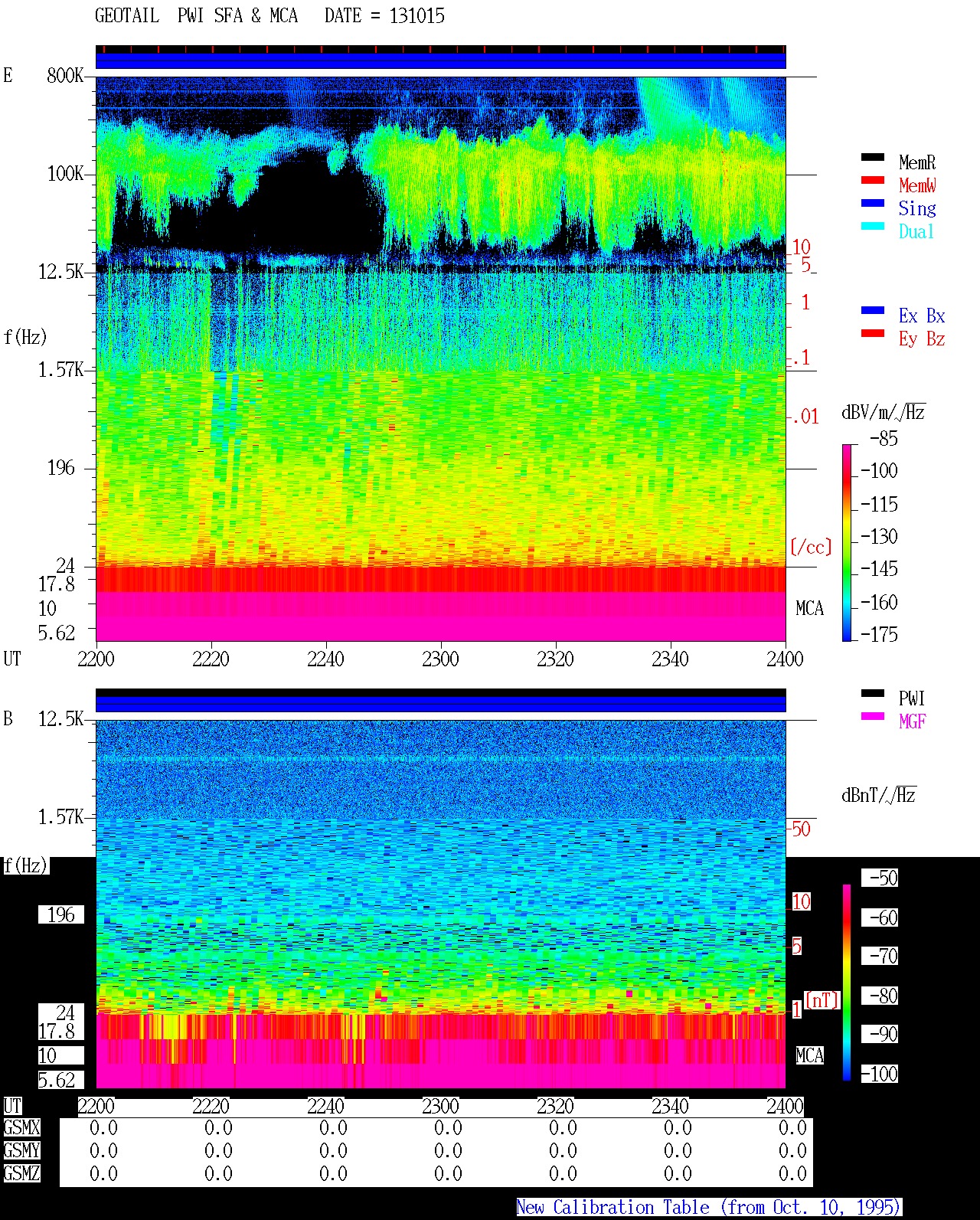
Task: Click the GSMZ value under 2400
Action: click(x=792, y=1173)
